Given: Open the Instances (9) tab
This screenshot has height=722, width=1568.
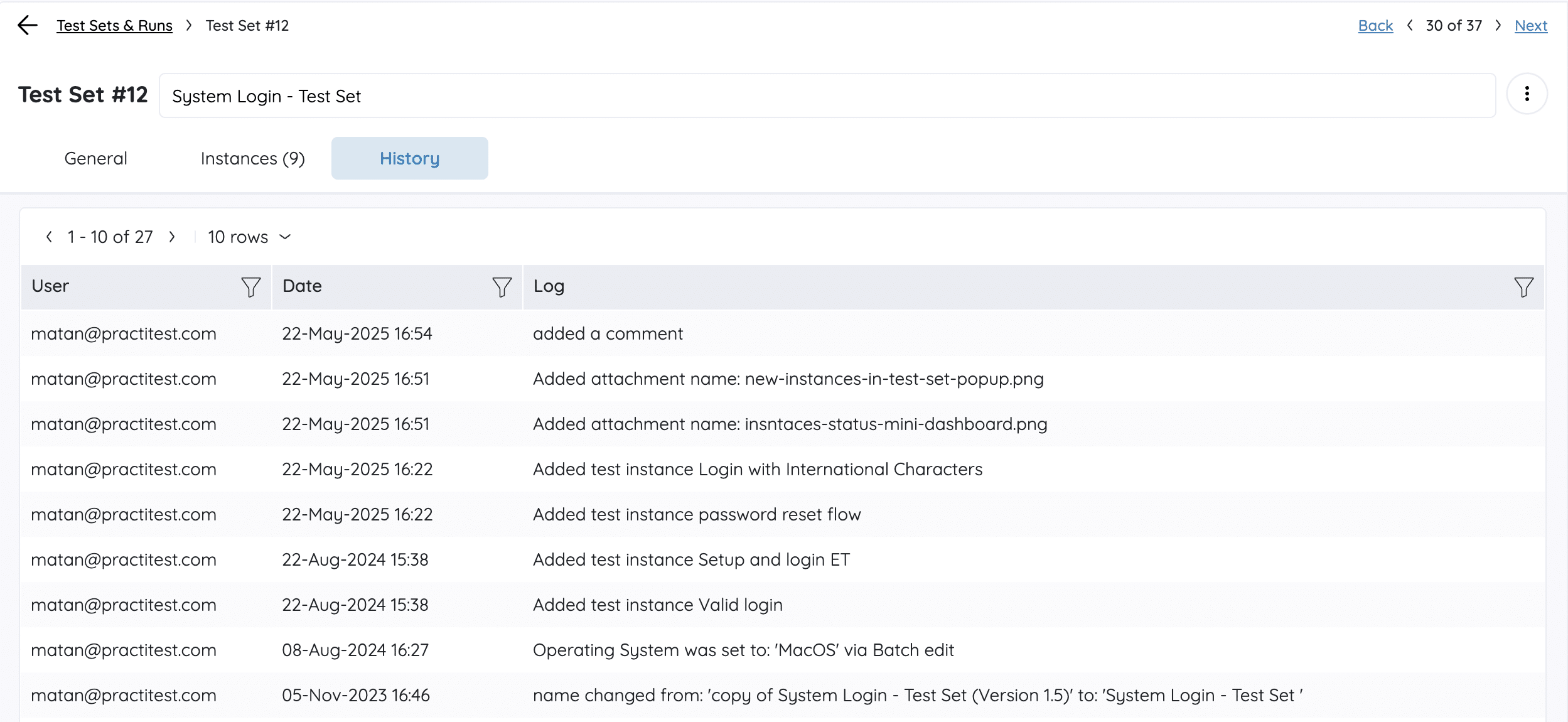Looking at the screenshot, I should point(252,158).
